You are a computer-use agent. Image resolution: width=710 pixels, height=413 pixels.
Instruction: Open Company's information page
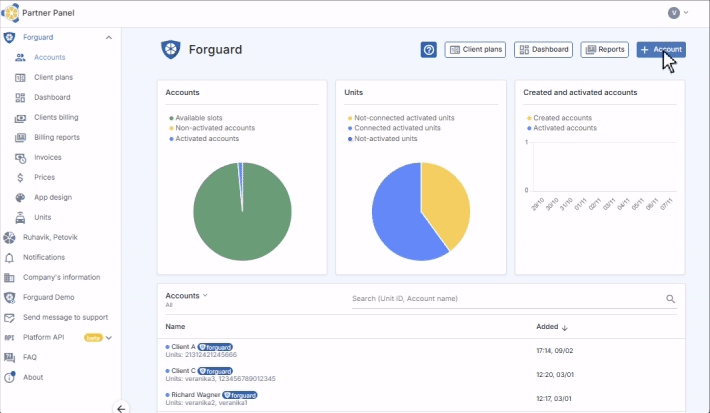tap(62, 277)
